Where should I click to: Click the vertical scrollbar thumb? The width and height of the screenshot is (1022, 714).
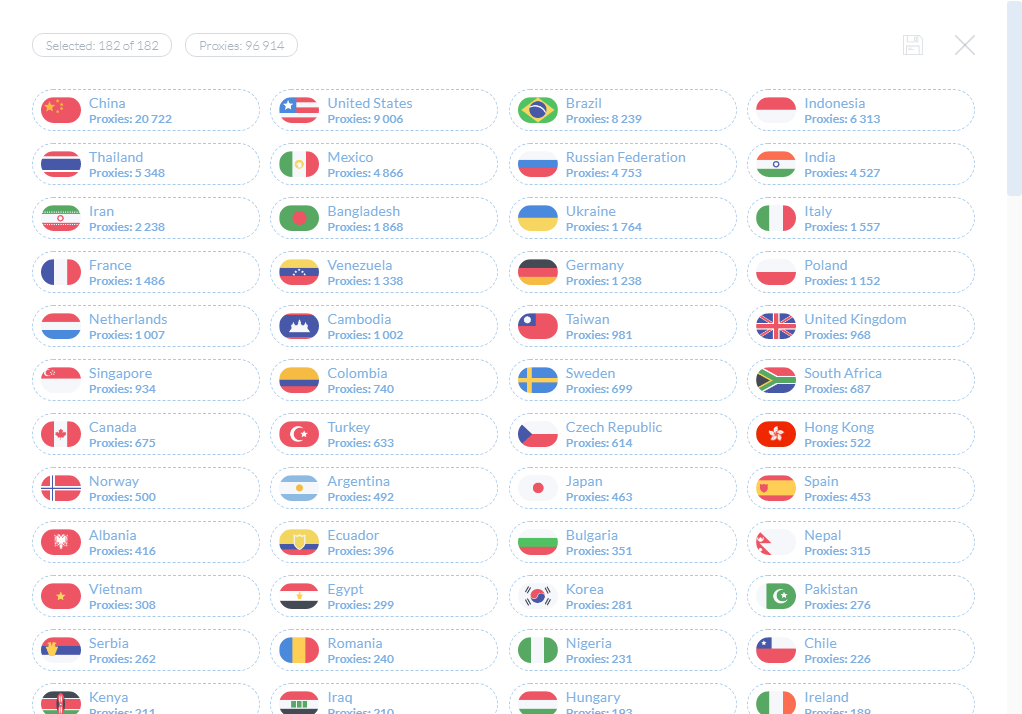[x=1014, y=98]
